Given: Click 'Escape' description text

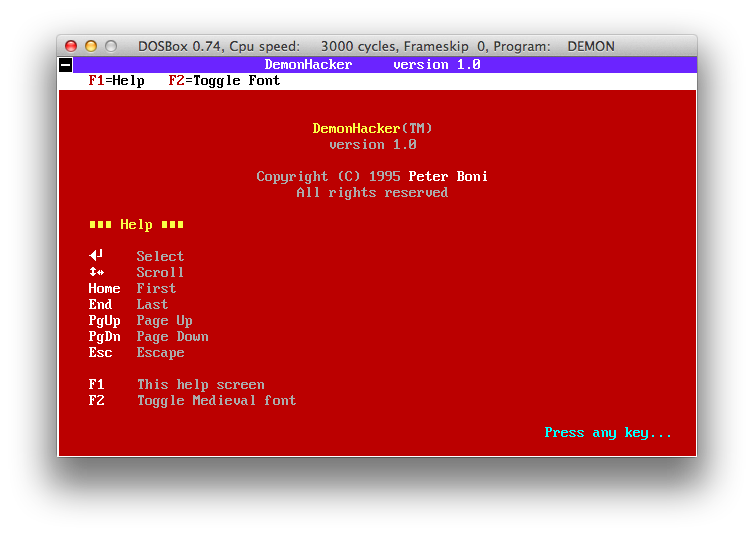Looking at the screenshot, I should click(x=161, y=352).
